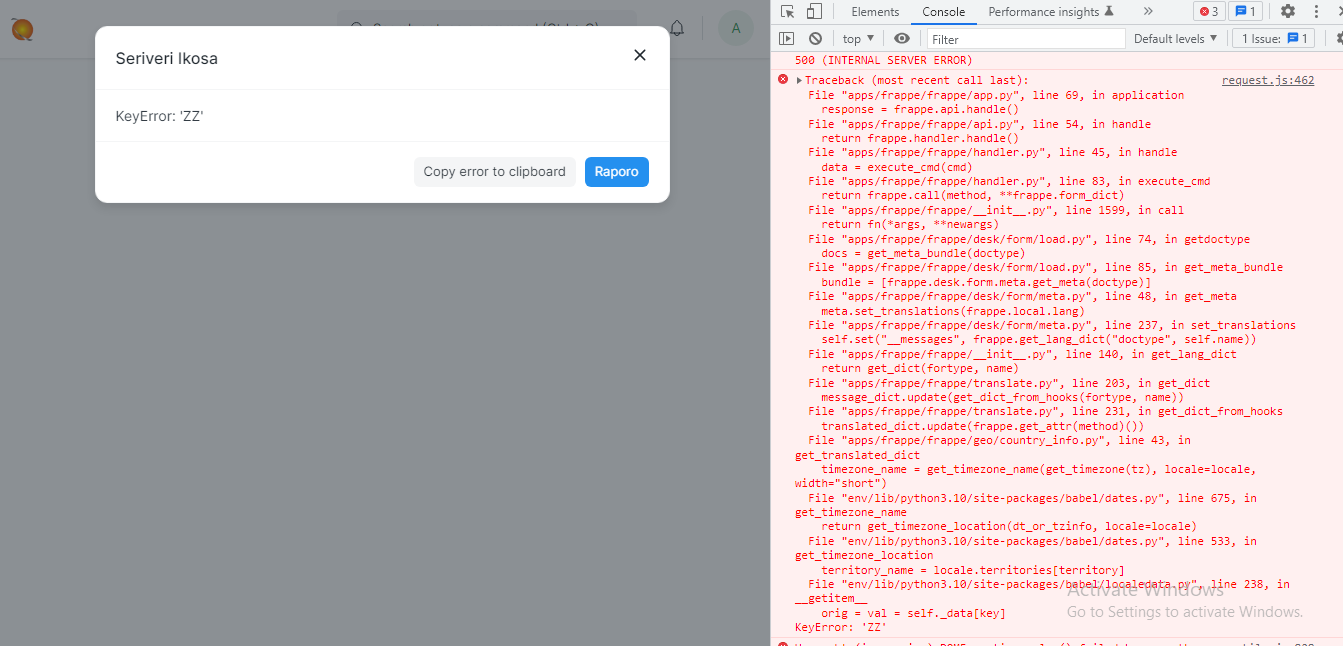Open the top JavaScript context dropdown
The width and height of the screenshot is (1343, 646).
(x=858, y=39)
